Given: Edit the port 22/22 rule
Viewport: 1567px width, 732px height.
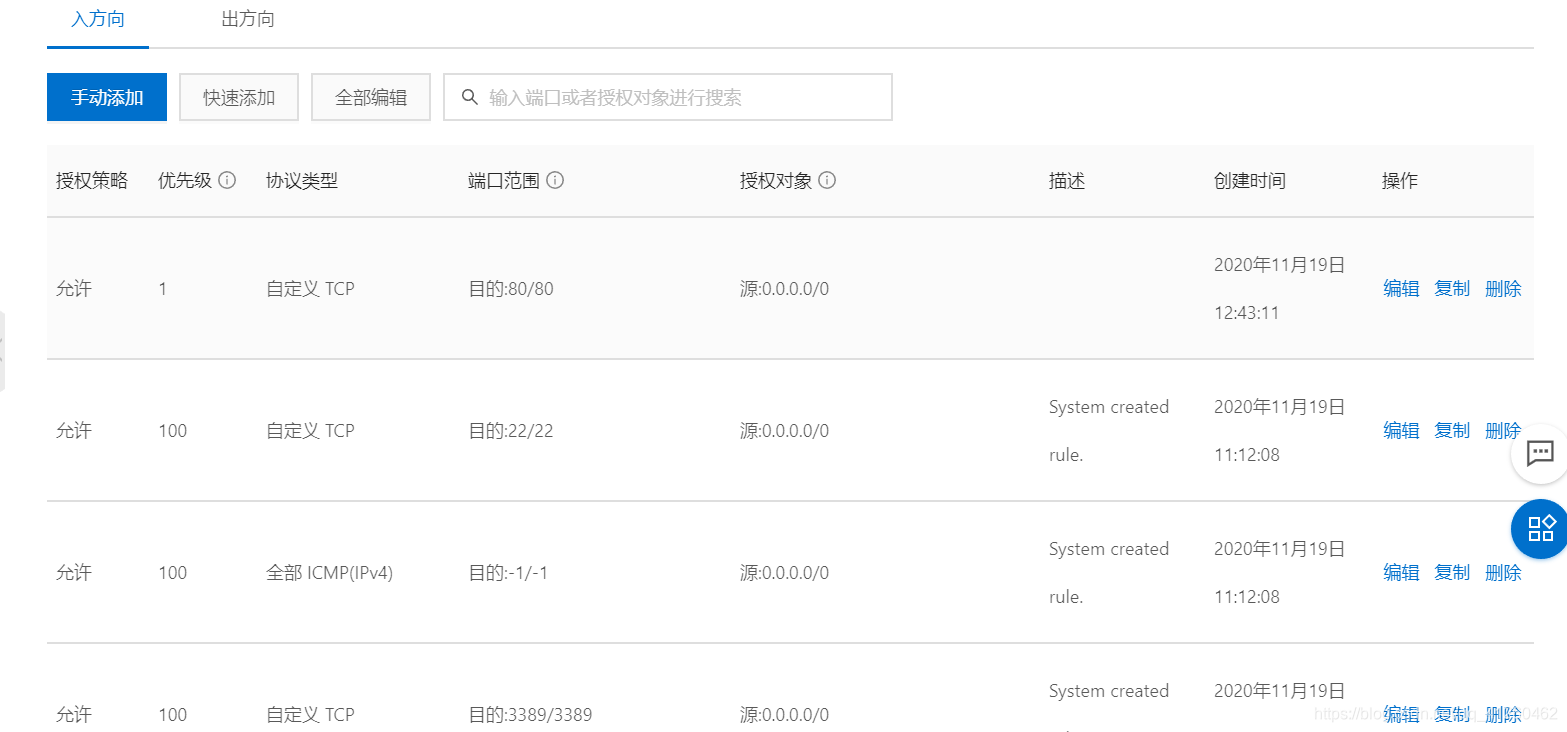Looking at the screenshot, I should 1401,431.
